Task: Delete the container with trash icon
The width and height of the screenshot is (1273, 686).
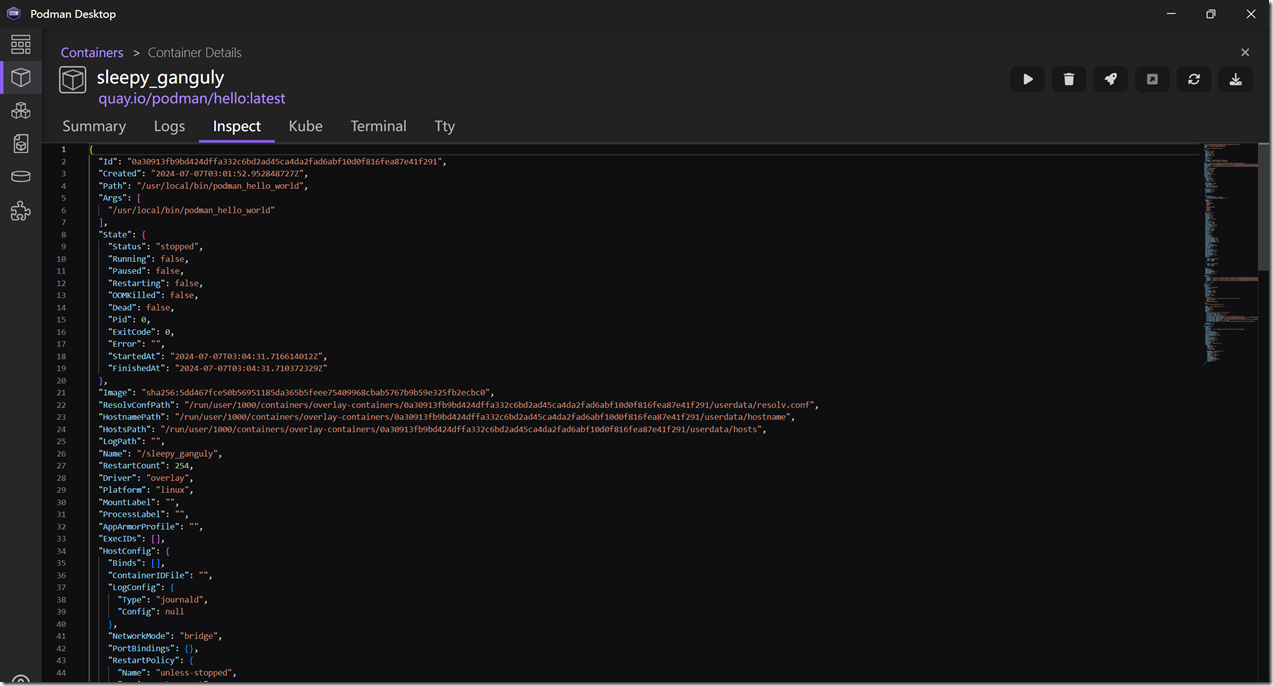Action: click(1069, 80)
